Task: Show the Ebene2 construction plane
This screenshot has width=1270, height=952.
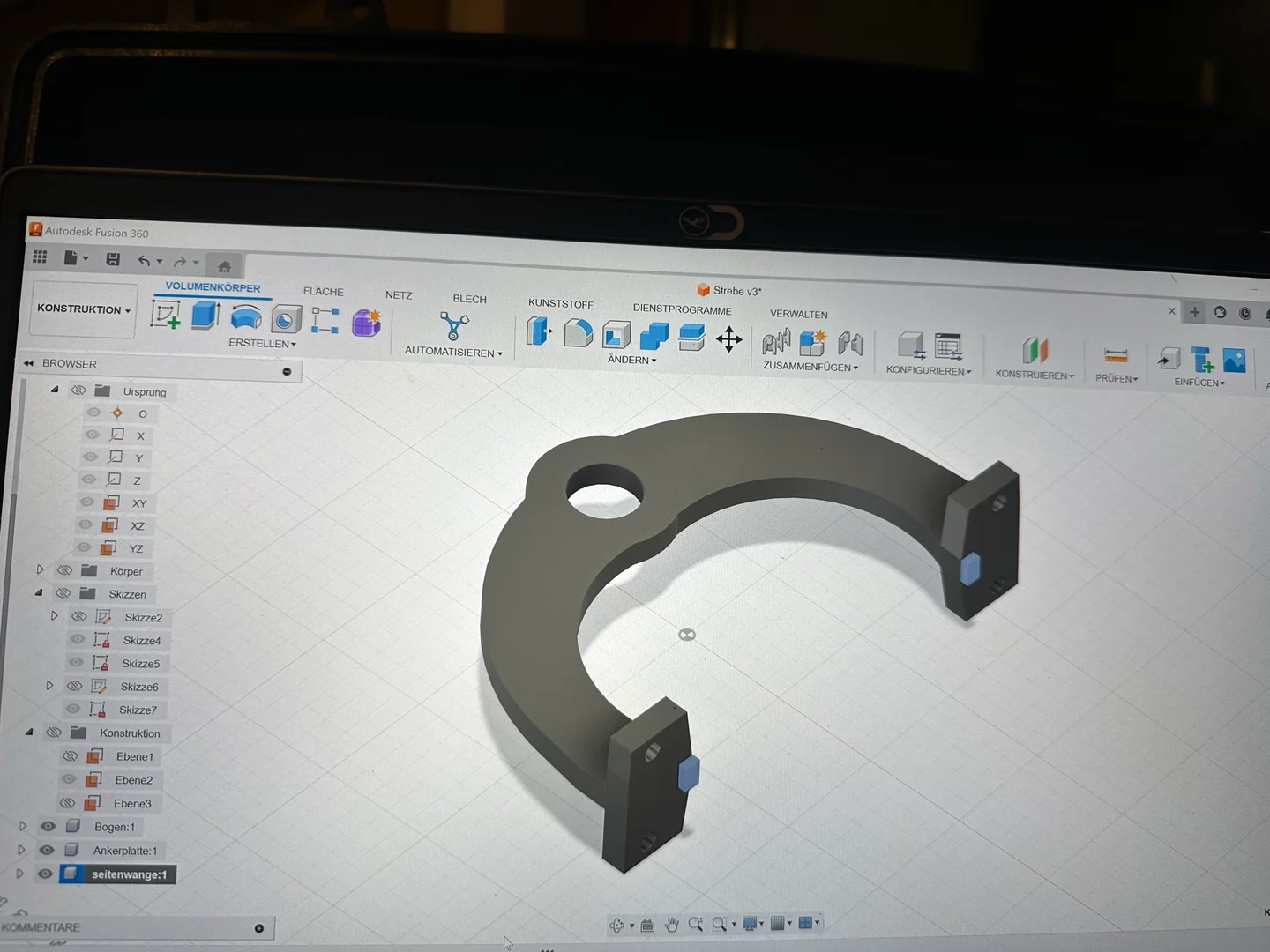Action: click(x=69, y=779)
